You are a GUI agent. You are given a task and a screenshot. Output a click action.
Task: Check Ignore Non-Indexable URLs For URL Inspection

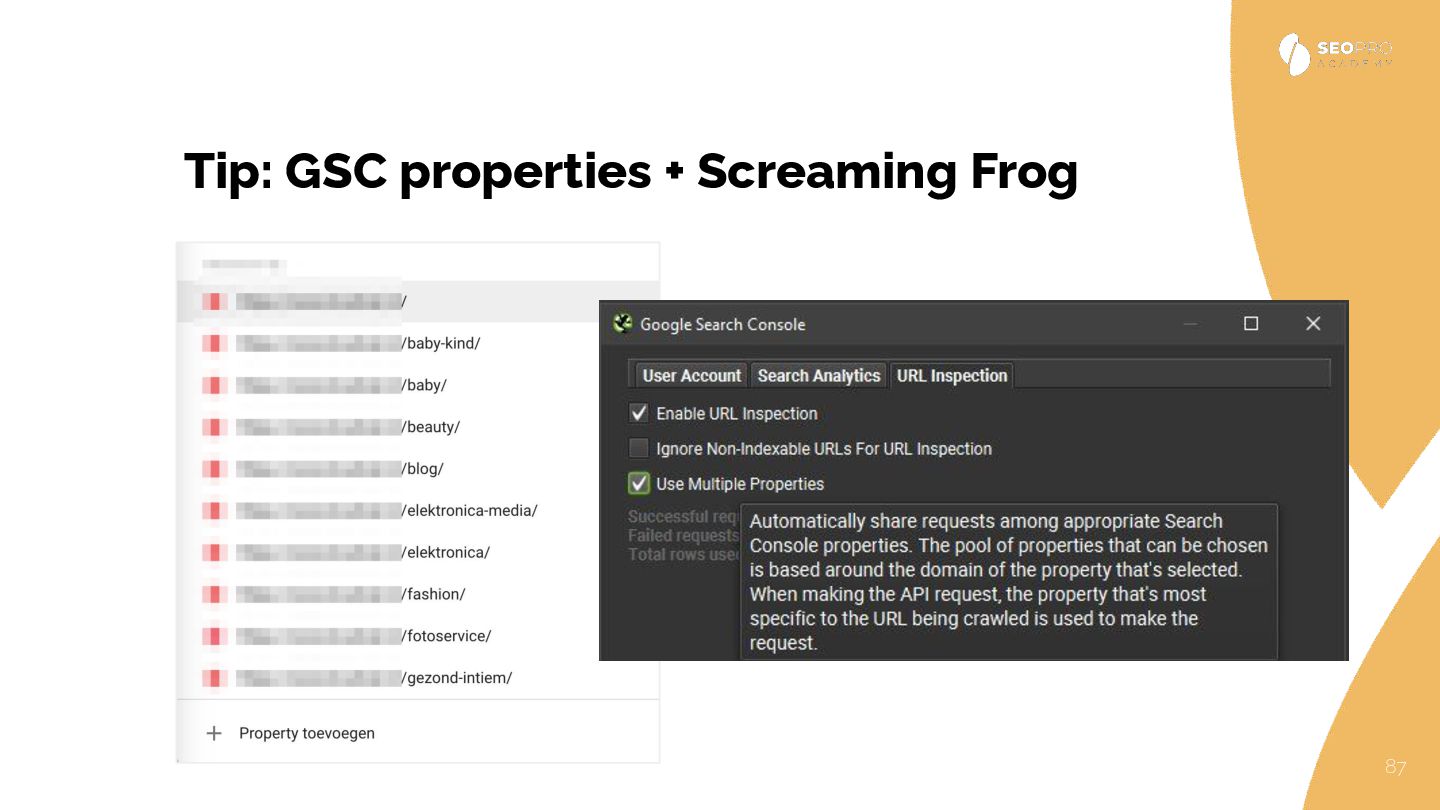[x=639, y=448]
